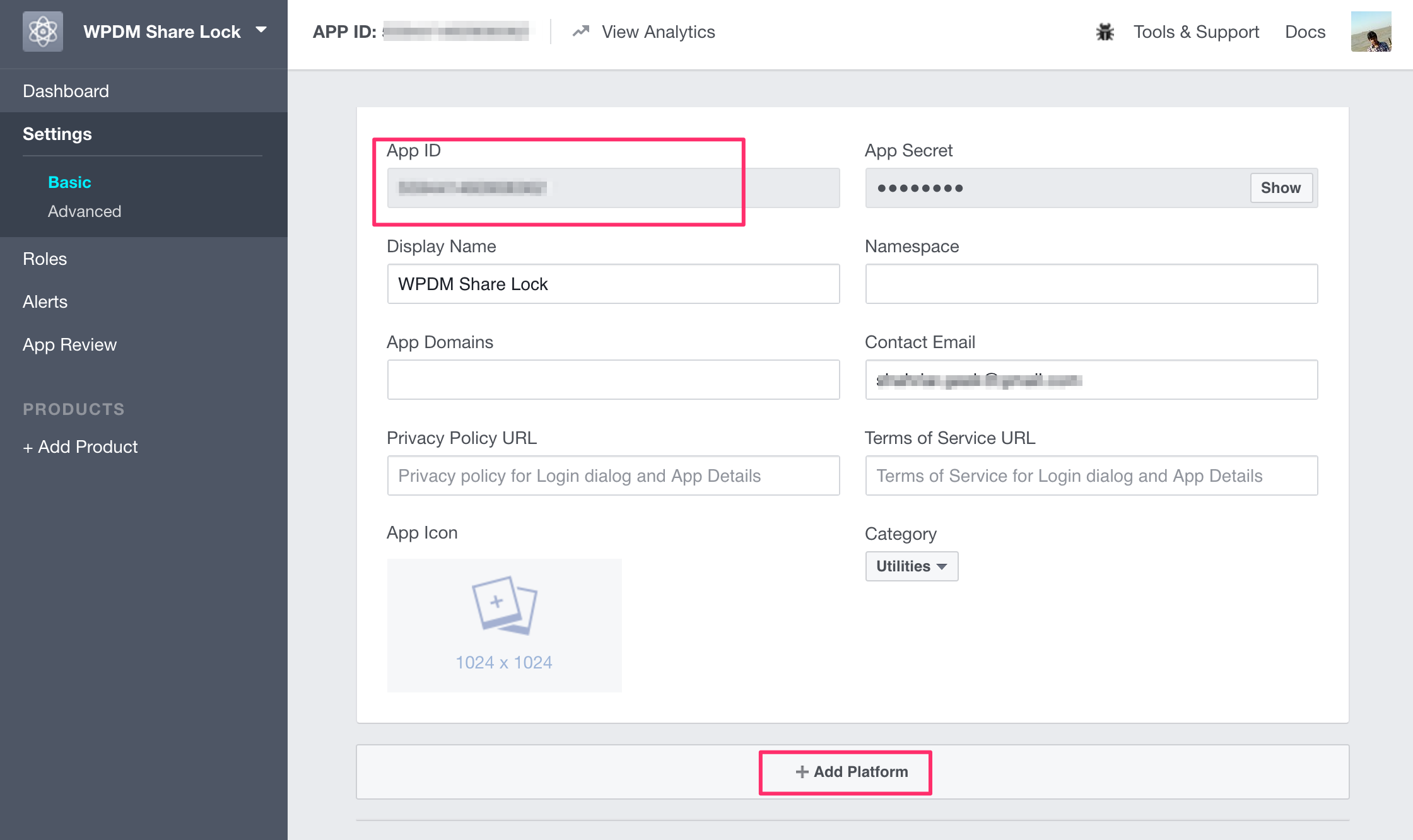The image size is (1413, 840).
Task: Click the Terms of Service URL field
Action: [1091, 475]
